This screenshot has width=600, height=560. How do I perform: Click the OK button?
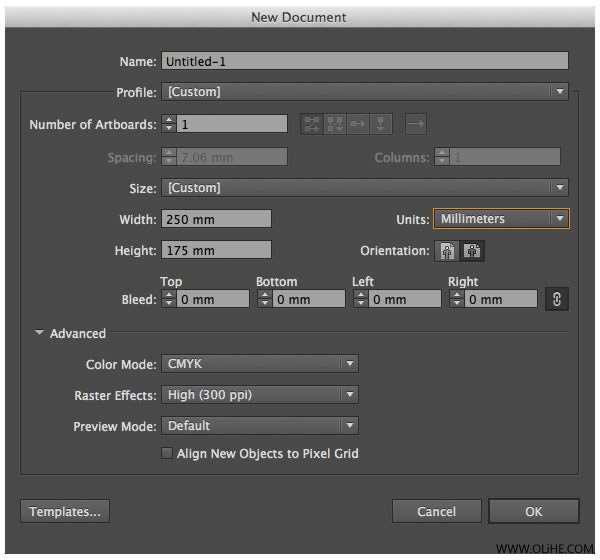(534, 511)
